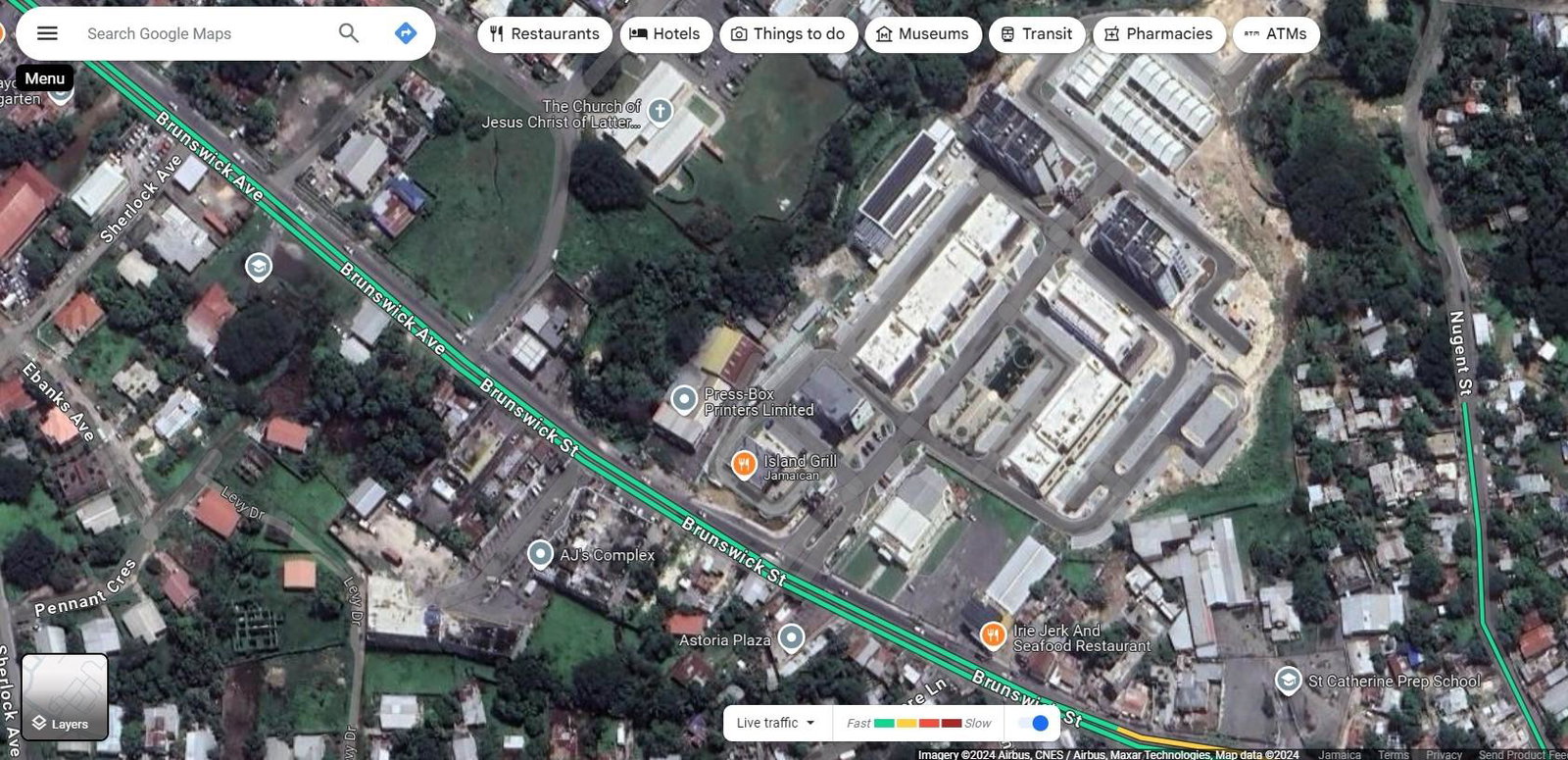
Task: Expand the Live traffic dropdown
Action: tap(776, 723)
